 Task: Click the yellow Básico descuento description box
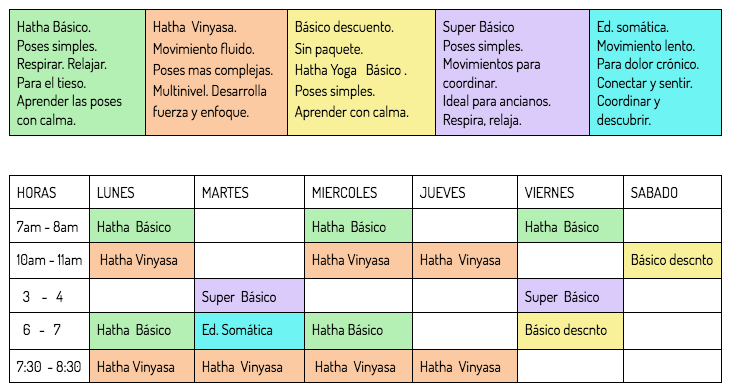(x=362, y=73)
